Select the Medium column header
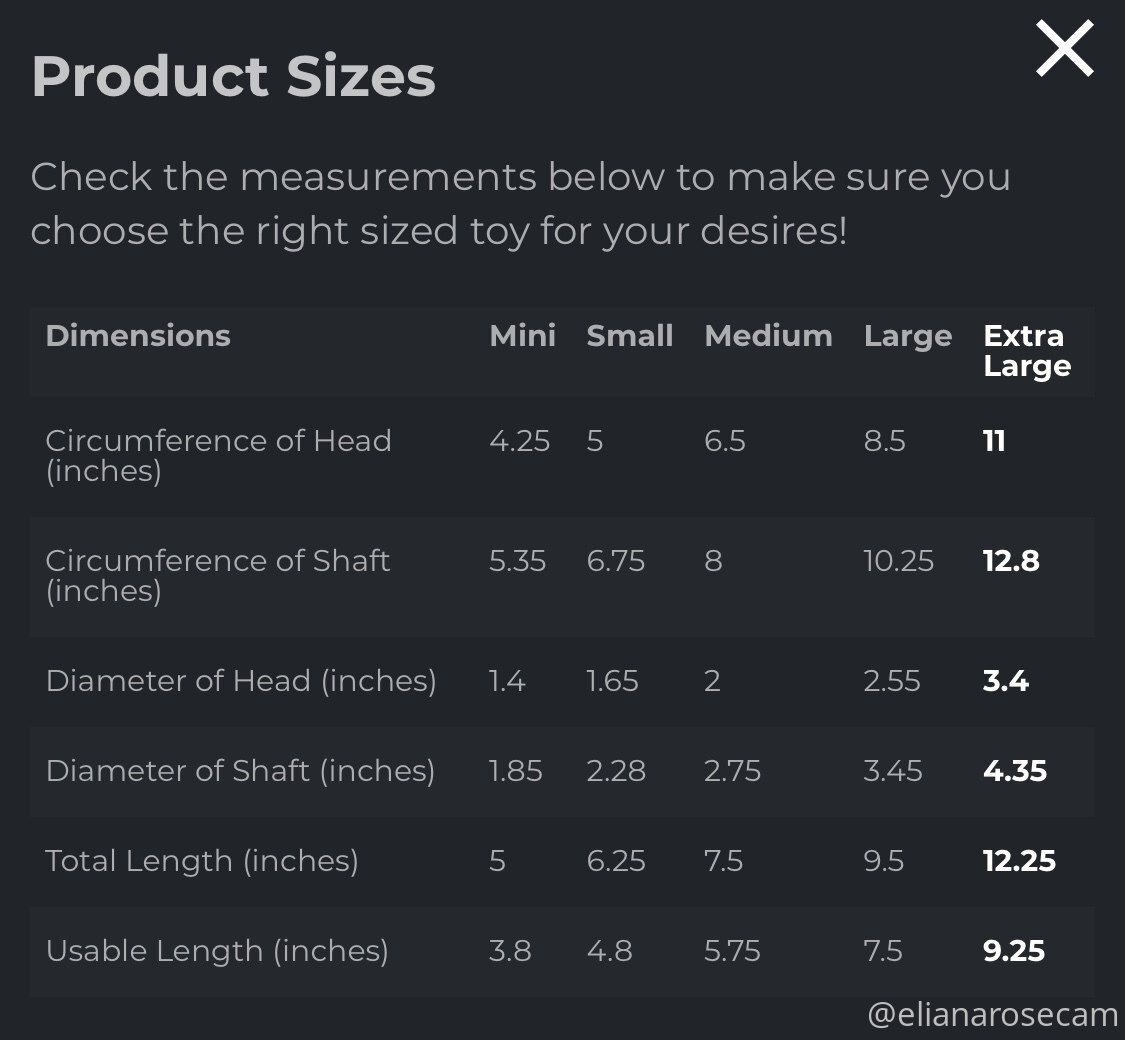Viewport: 1125px width, 1040px height. tap(768, 336)
